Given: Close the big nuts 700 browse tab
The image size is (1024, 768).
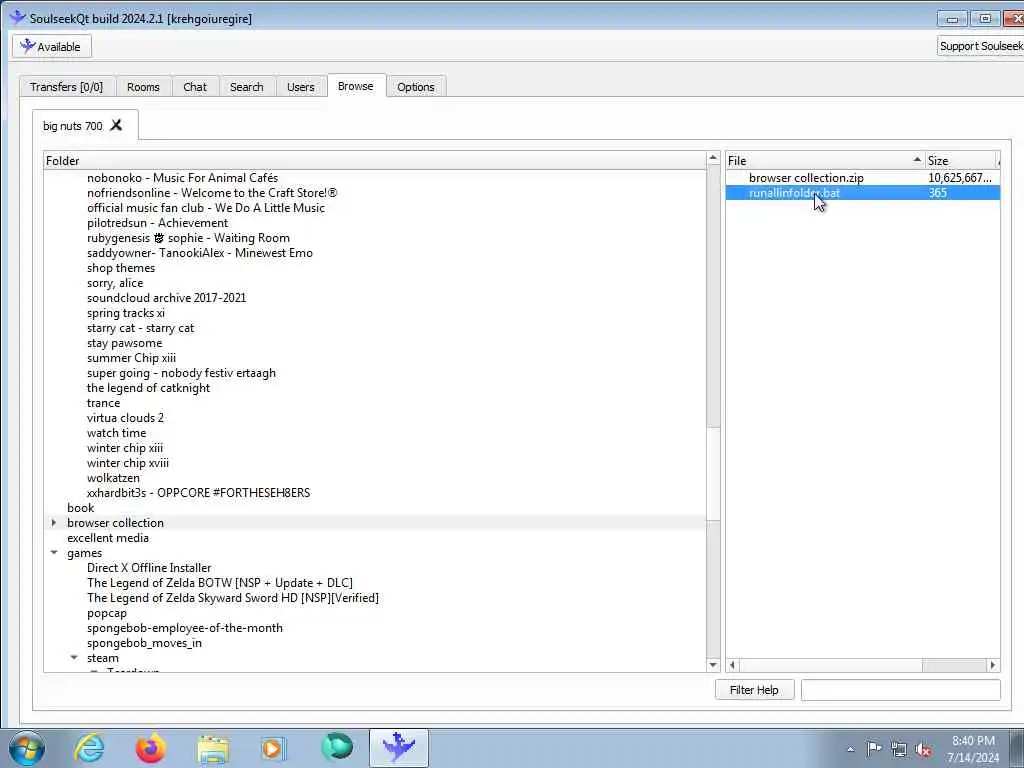Looking at the screenshot, I should 116,125.
